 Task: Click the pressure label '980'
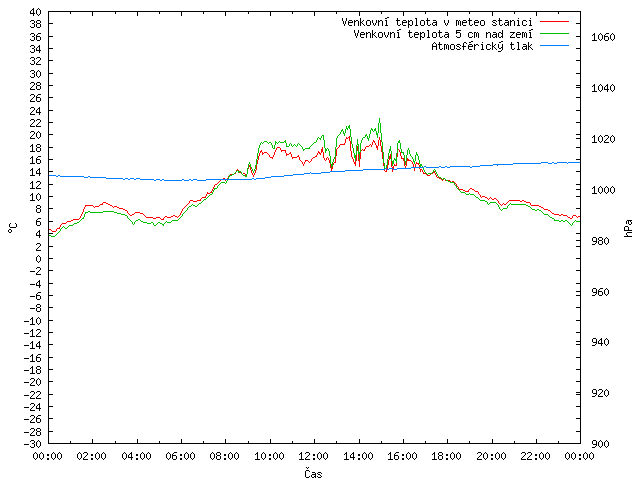[x=600, y=241]
